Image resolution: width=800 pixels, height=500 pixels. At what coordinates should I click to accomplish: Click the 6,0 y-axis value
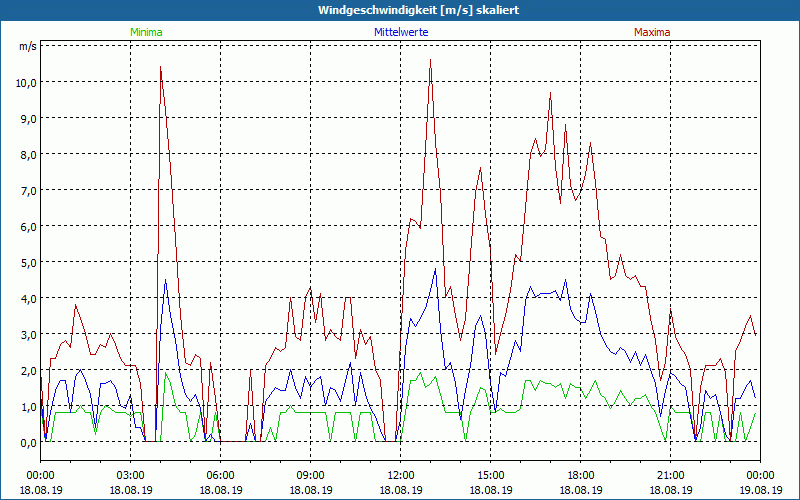click(x=29, y=227)
